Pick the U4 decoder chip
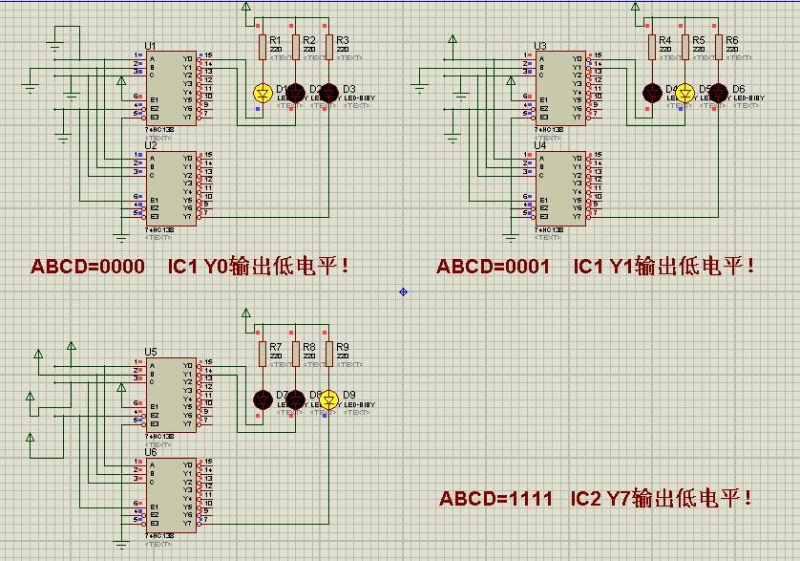Image resolution: width=800 pixels, height=561 pixels. tap(560, 186)
